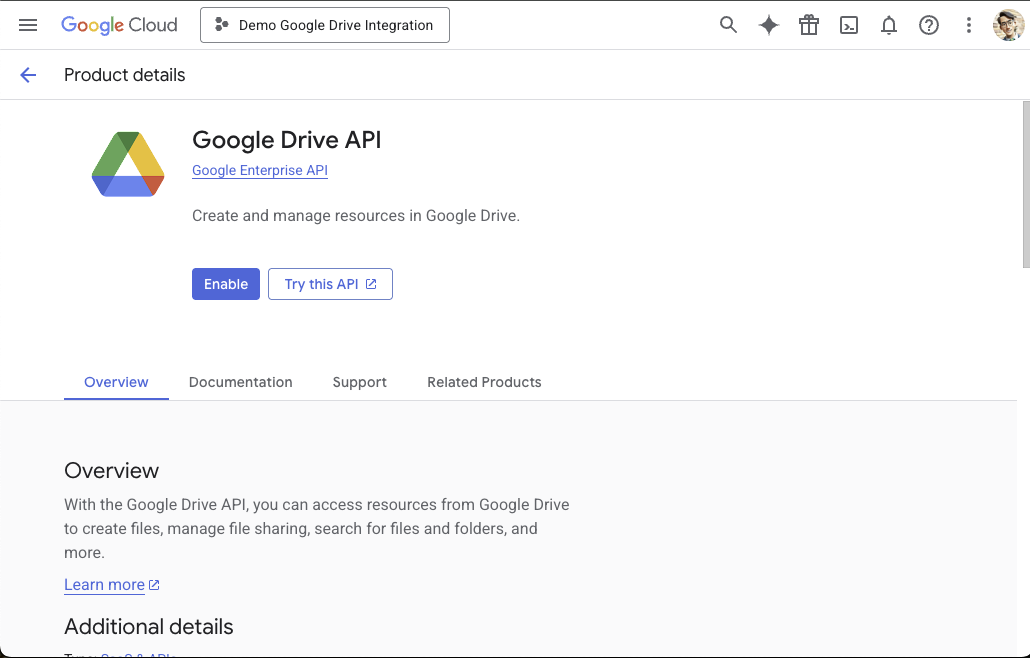This screenshot has width=1030, height=658.
Task: Click the Additional details heading
Action: pos(148,626)
